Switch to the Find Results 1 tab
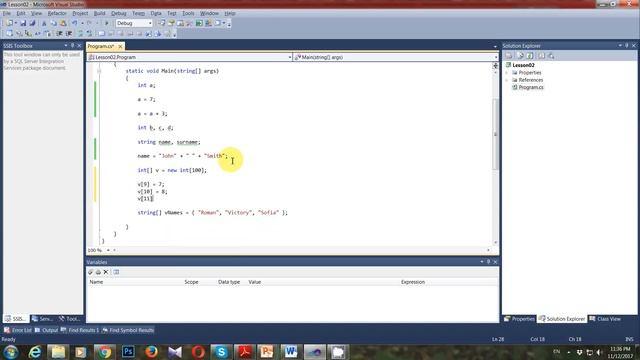This screenshot has width=640, height=360. pyautogui.click(x=80, y=330)
